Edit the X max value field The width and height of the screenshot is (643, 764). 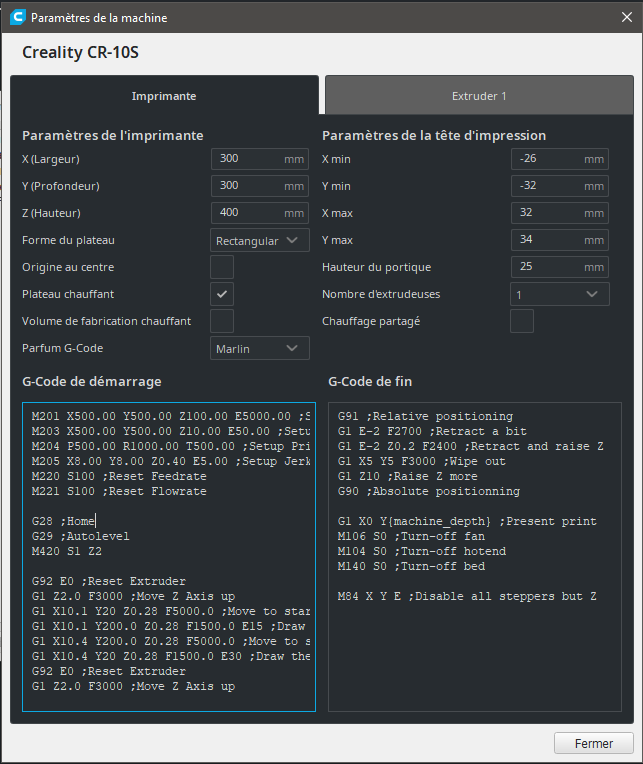pyautogui.click(x=560, y=213)
